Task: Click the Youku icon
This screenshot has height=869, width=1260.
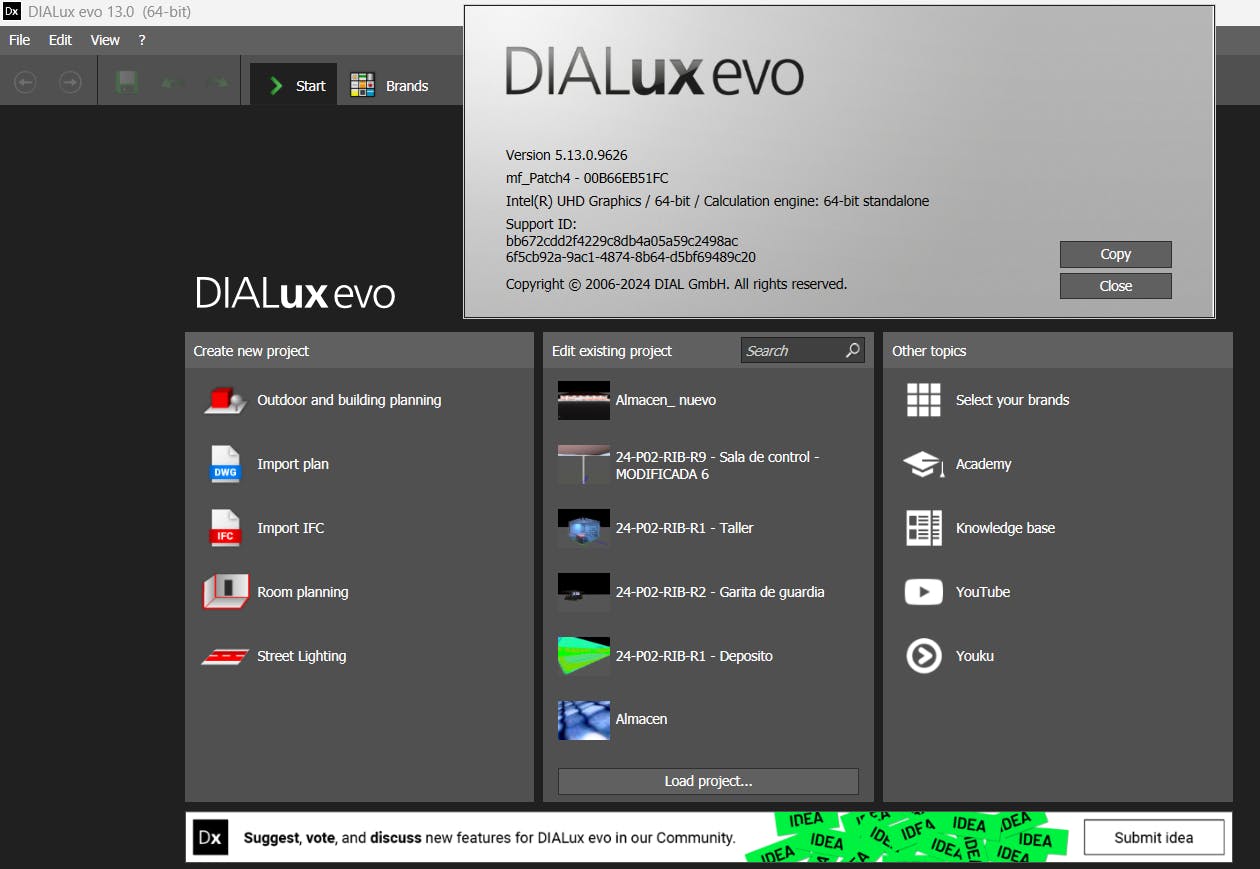Action: (x=924, y=656)
